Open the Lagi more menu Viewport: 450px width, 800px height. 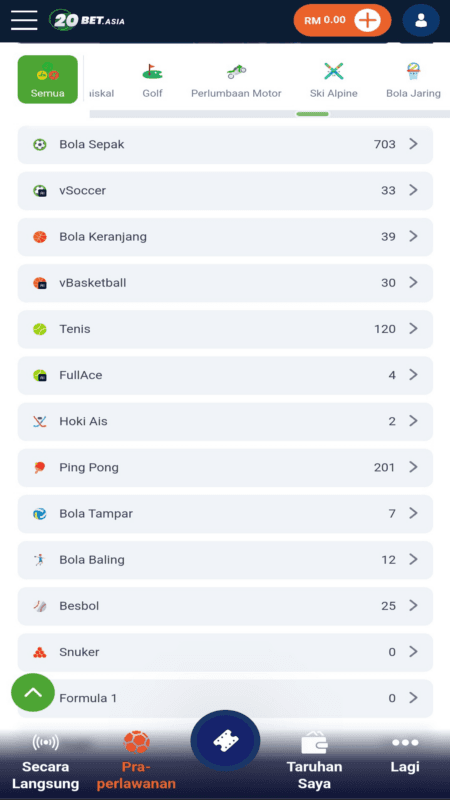(x=405, y=754)
